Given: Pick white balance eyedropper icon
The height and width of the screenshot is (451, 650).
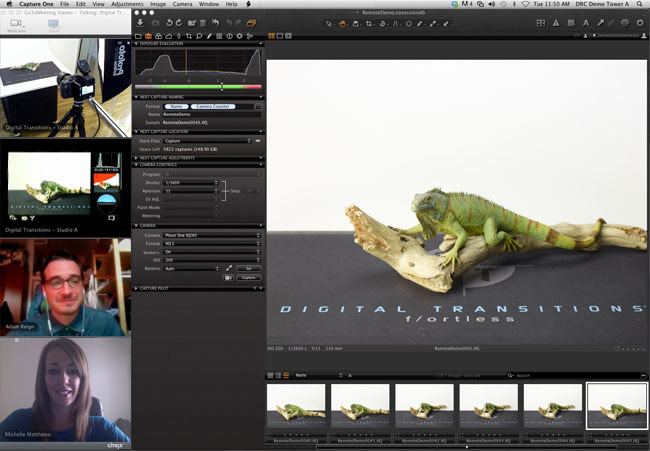Looking at the screenshot, I should click(x=229, y=269).
